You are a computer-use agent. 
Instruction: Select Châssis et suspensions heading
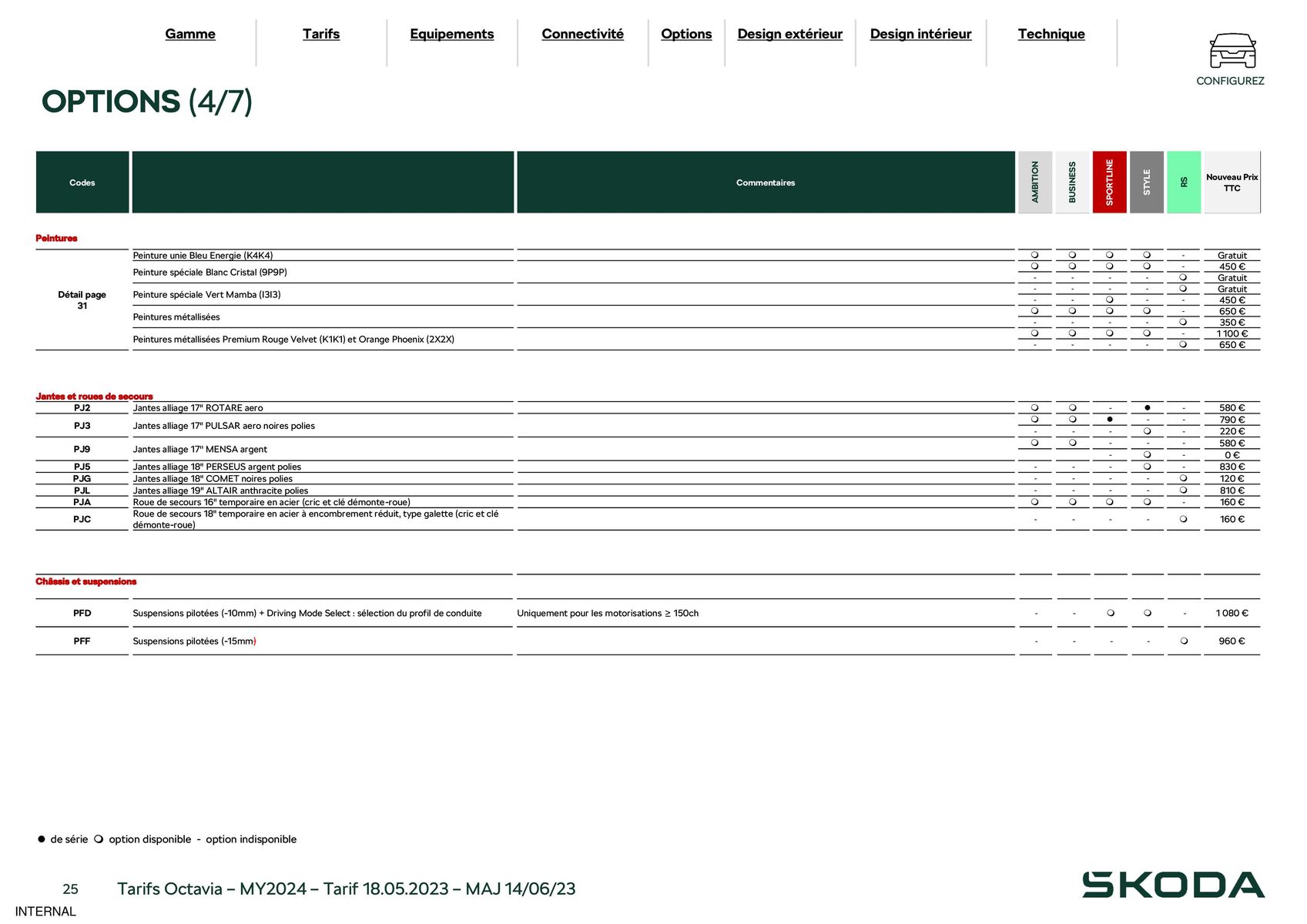(x=86, y=581)
